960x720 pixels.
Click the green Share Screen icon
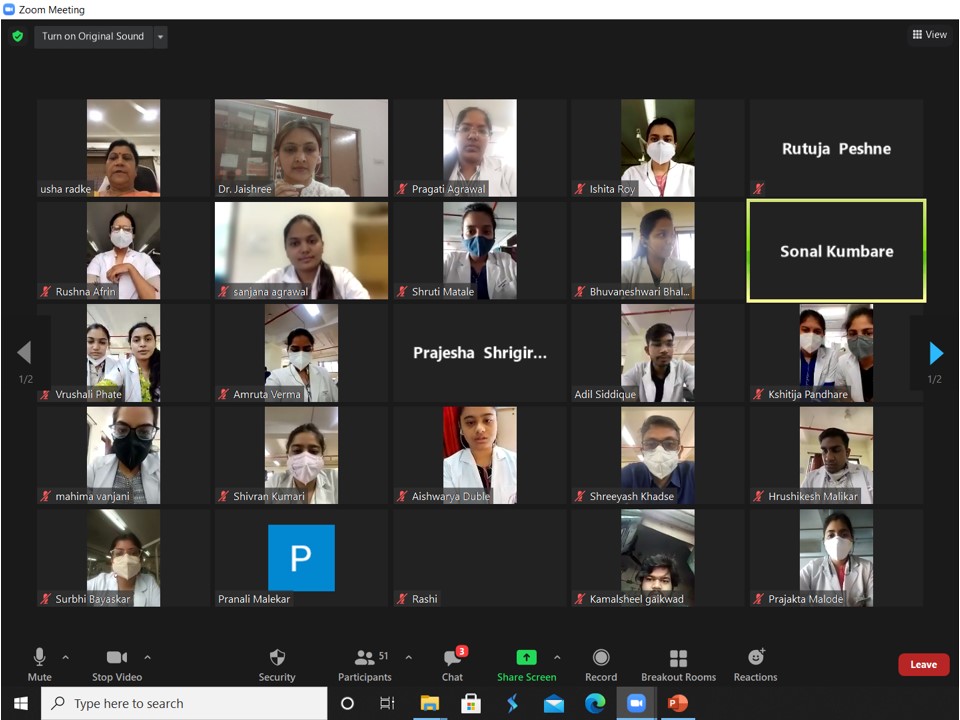(526, 657)
